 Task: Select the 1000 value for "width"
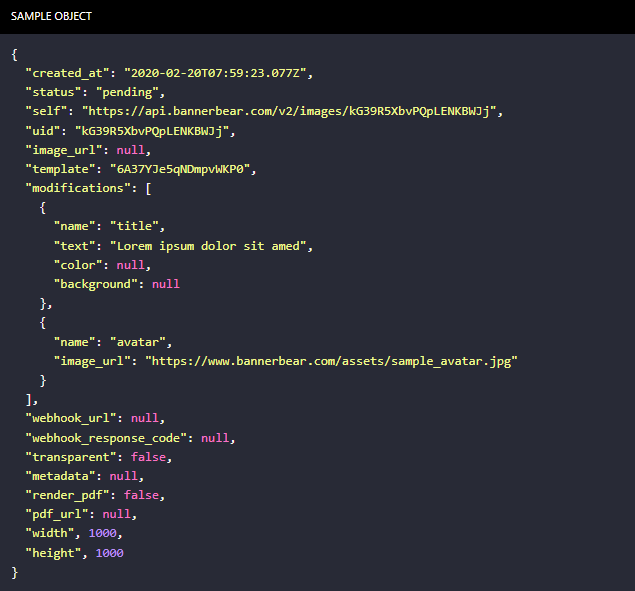(x=102, y=534)
